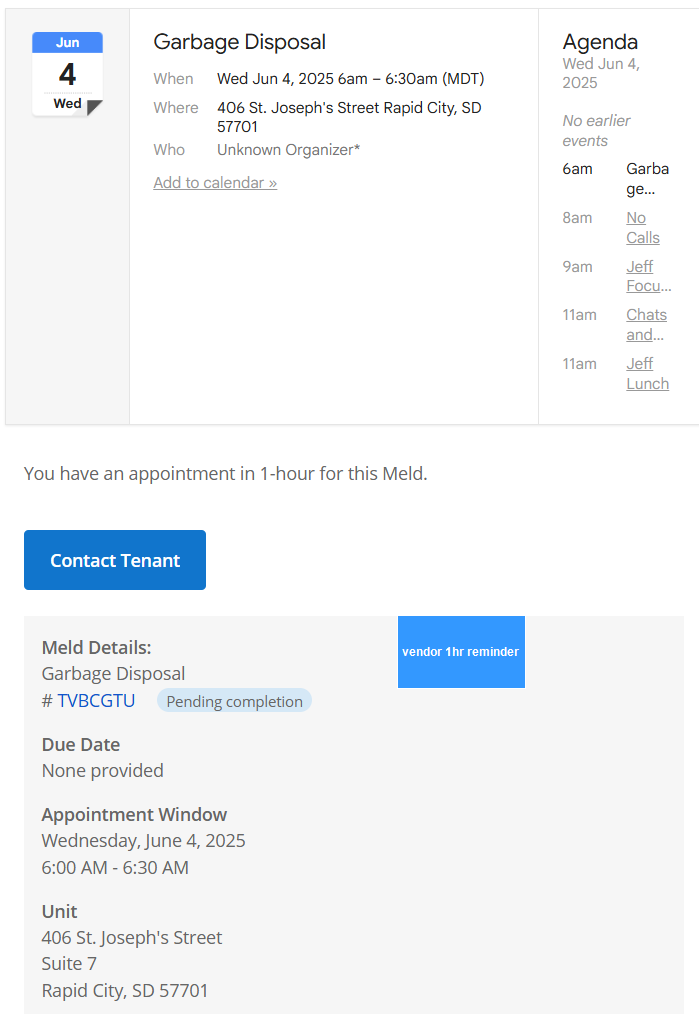Click the Meld Details heading
The height and width of the screenshot is (1014, 699).
coord(96,648)
